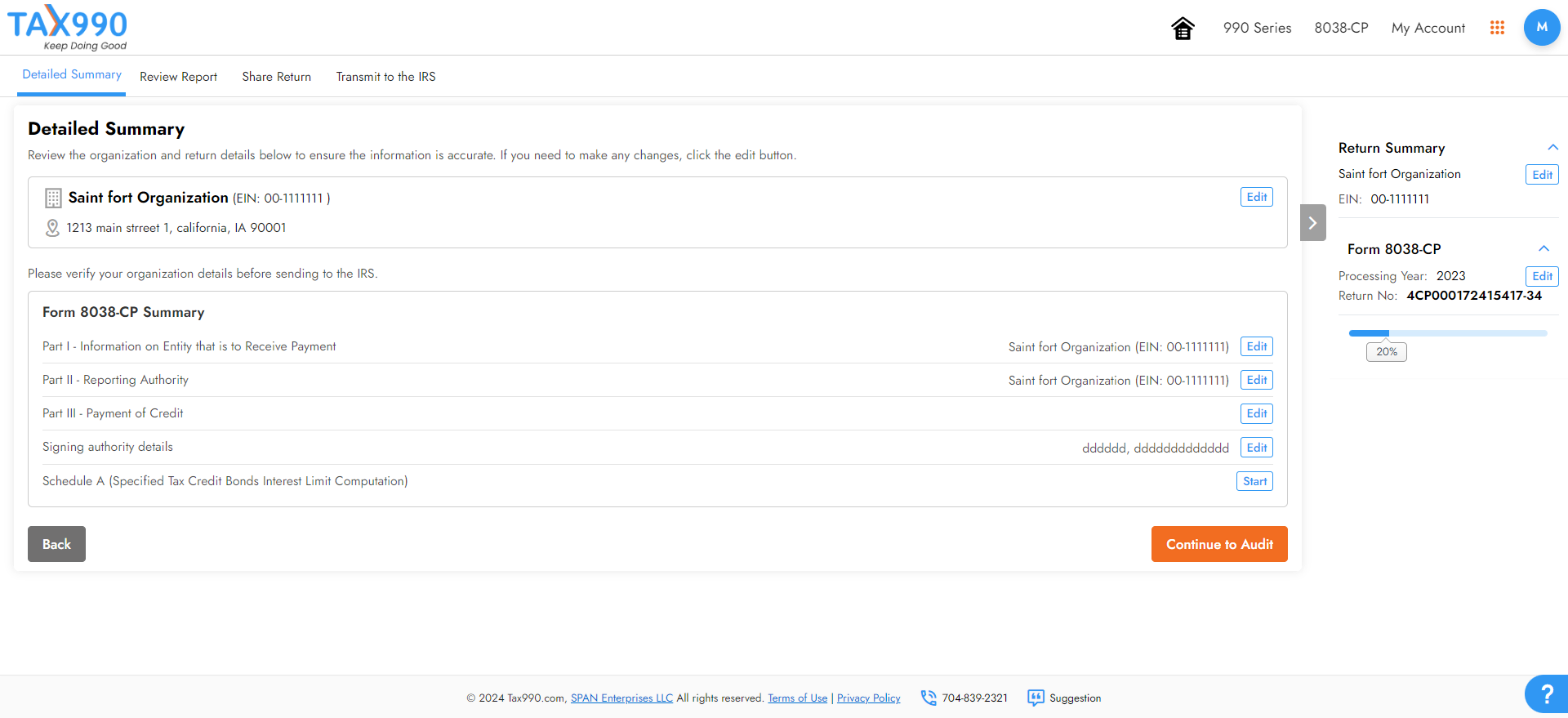1568x718 pixels.
Task: Click the home icon in header
Action: [1183, 29]
